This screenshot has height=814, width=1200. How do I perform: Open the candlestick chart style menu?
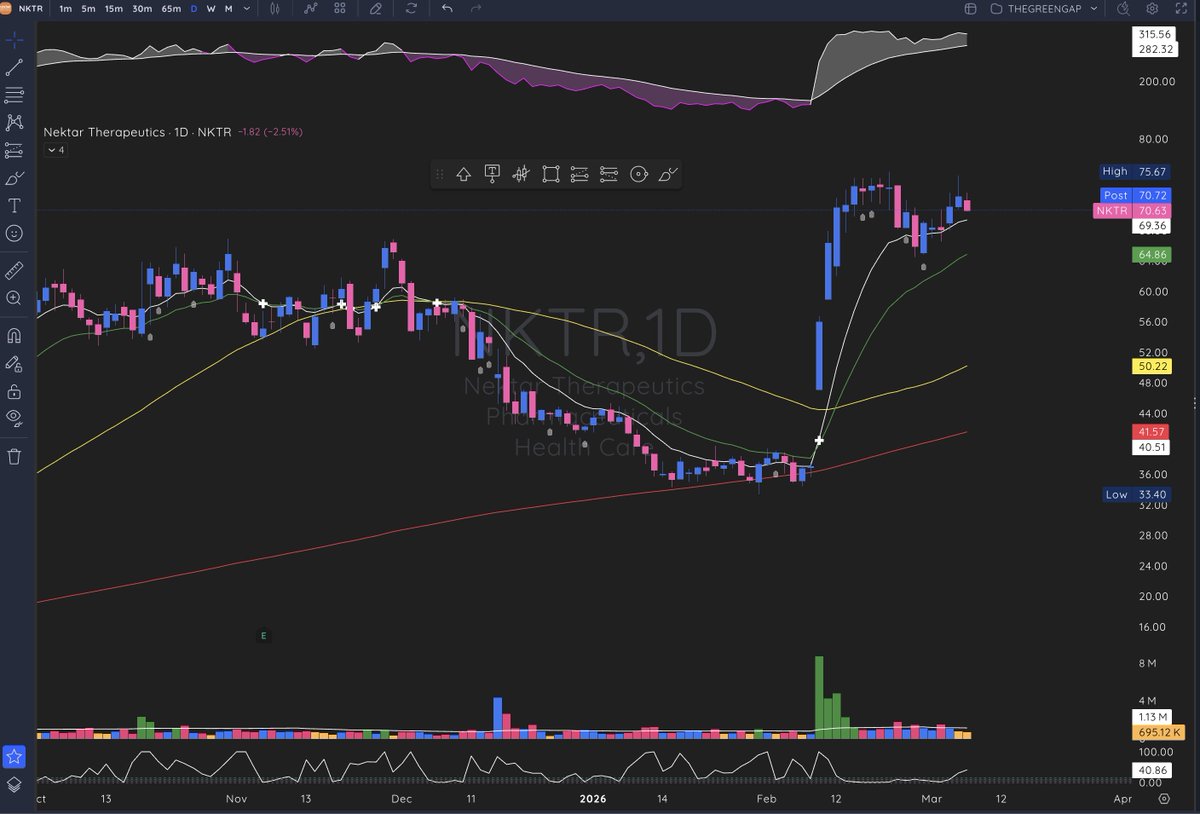[276, 8]
